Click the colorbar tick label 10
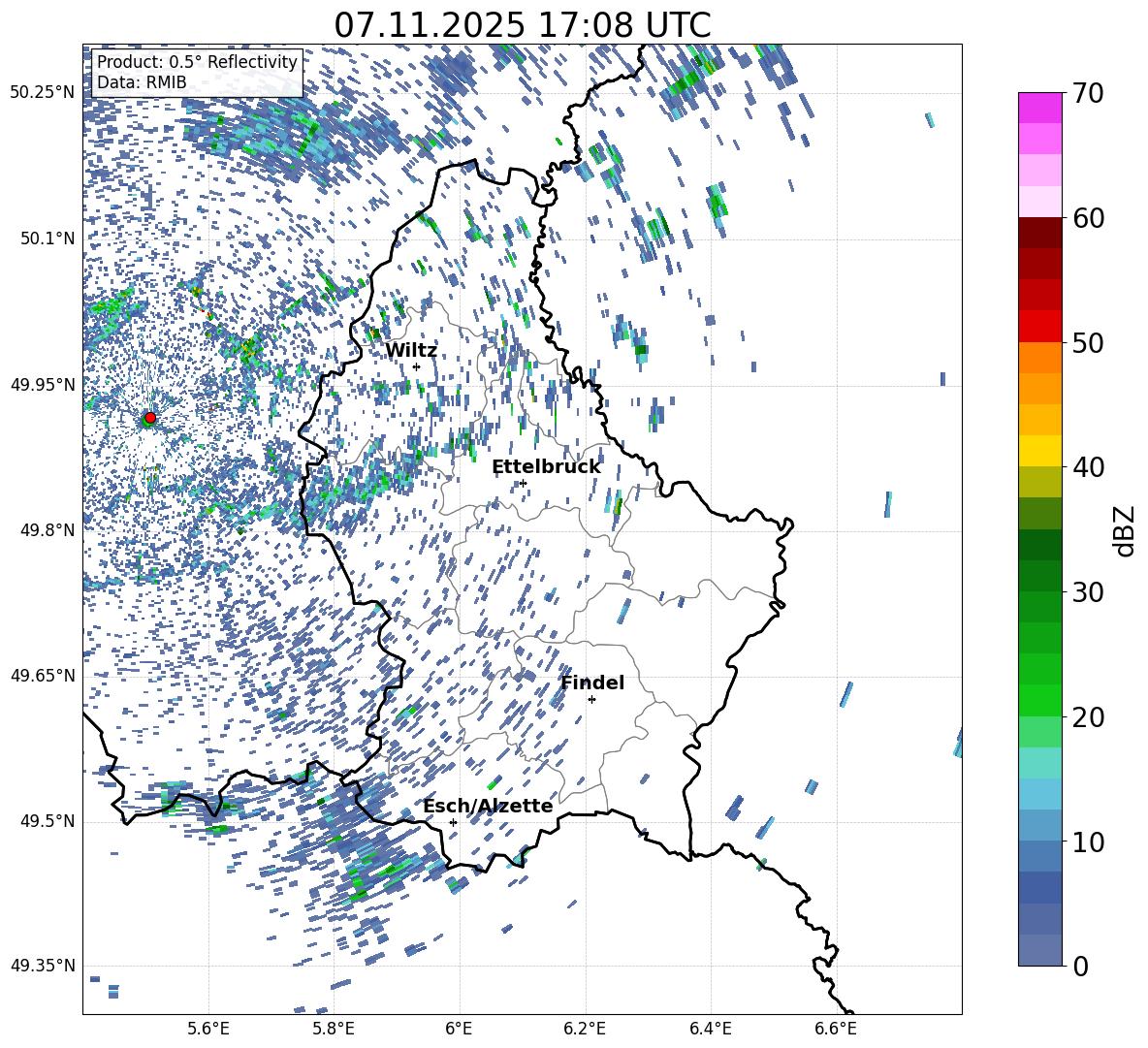1148x1048 pixels. tap(1088, 842)
